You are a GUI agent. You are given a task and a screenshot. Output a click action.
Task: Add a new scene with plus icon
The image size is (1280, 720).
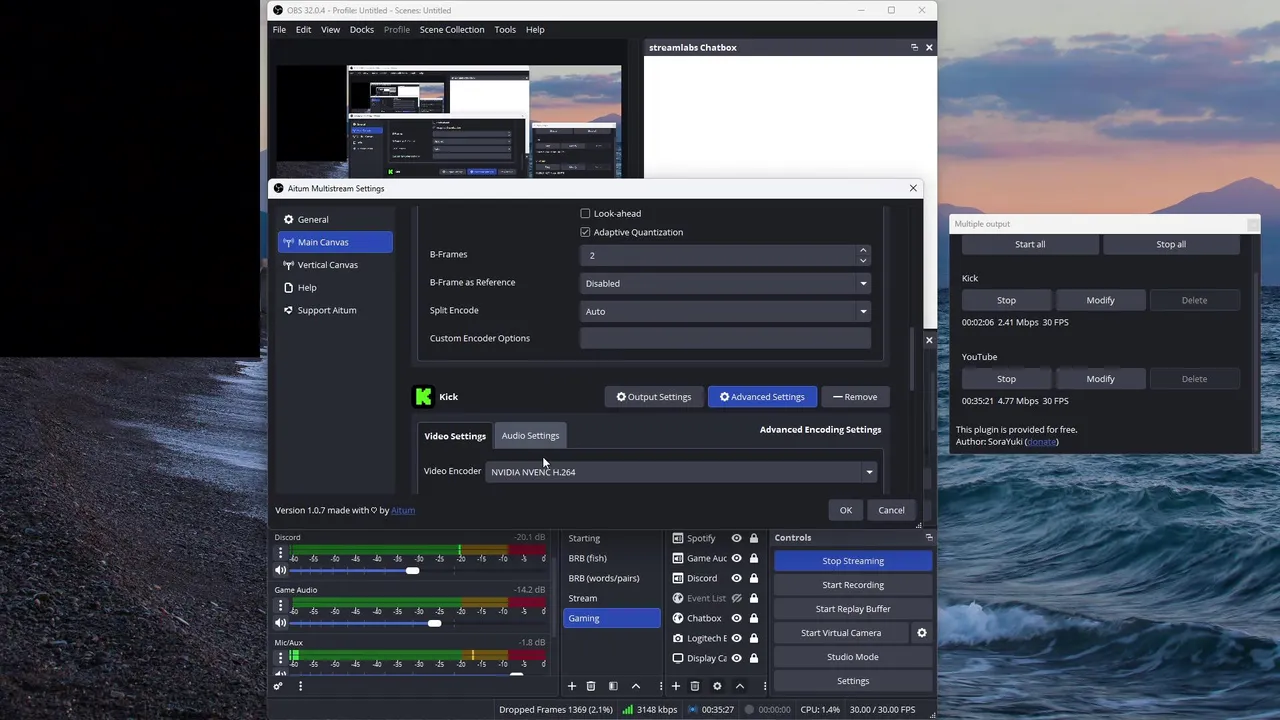(572, 686)
